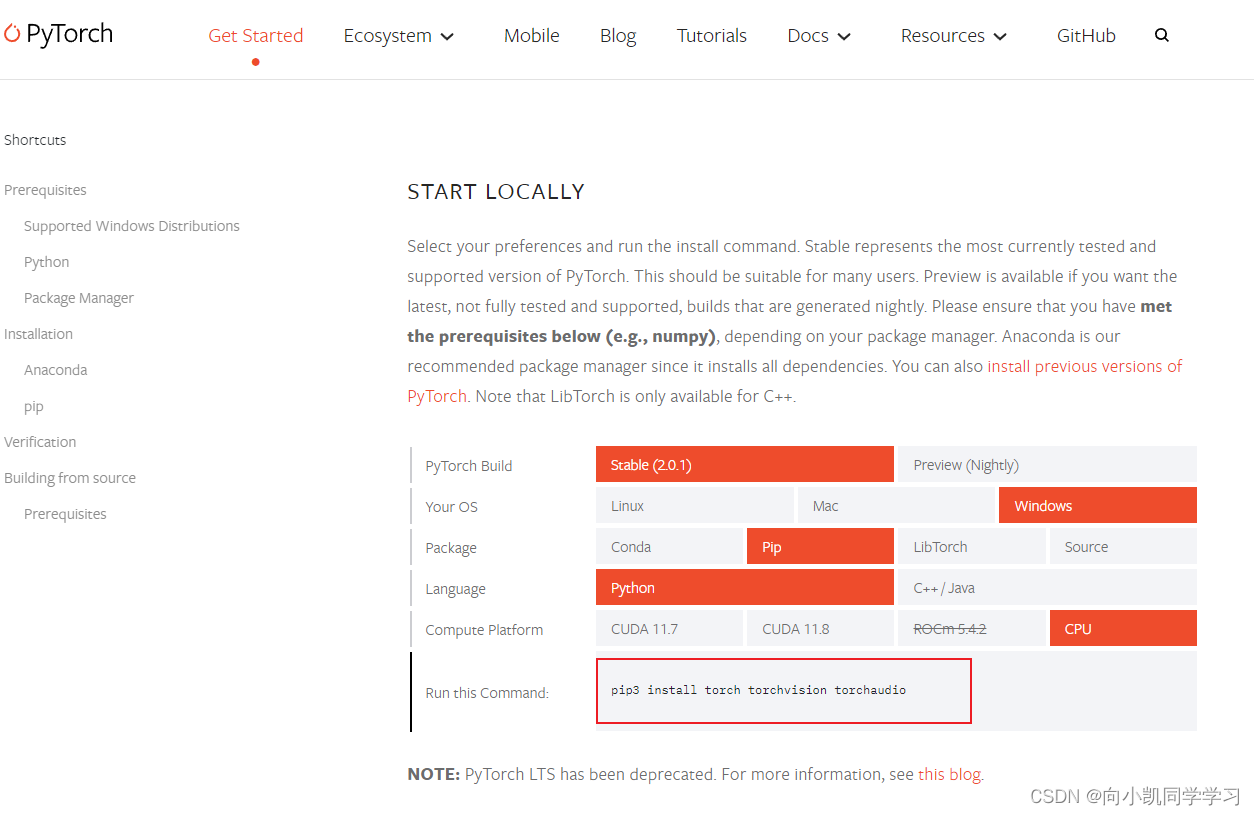Screen dimensions: 1254x815
Task: Click the 'PyTorch Build' row label
Action: pos(469,466)
